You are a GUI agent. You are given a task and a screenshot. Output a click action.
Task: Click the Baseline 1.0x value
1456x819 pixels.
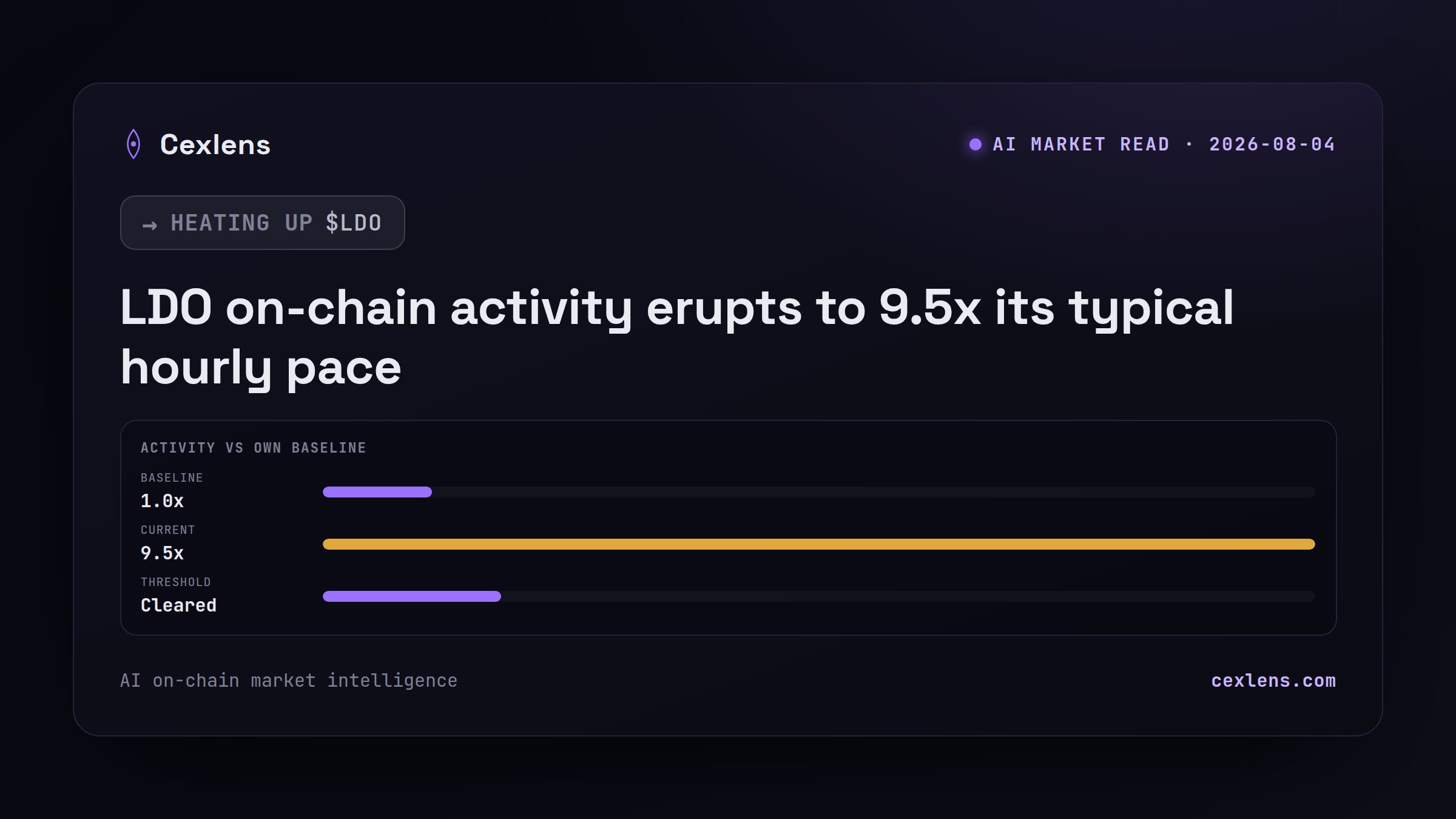(162, 501)
